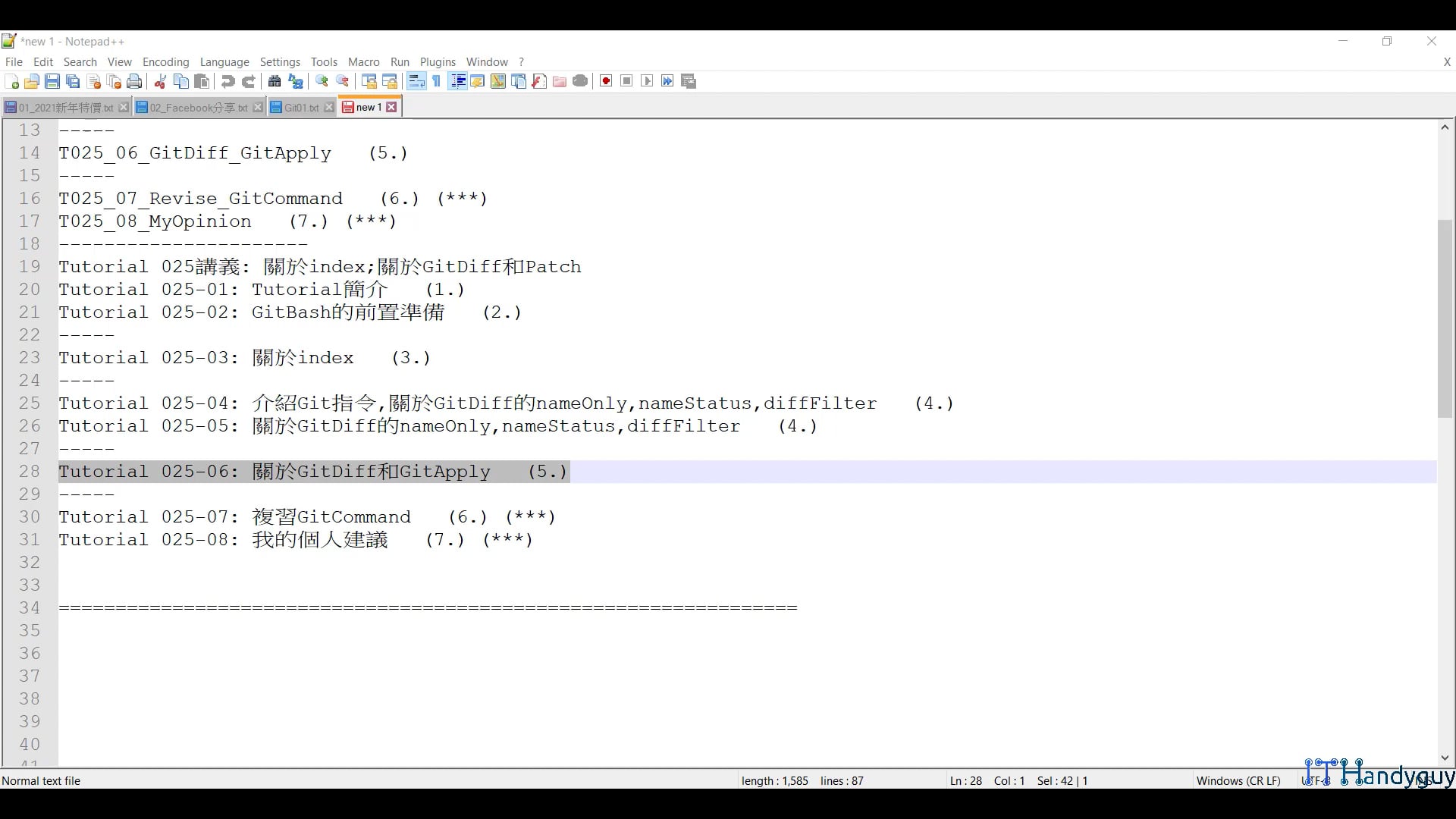Viewport: 1456px width, 819px height.
Task: Click line 28 in the line number margin
Action: coord(30,472)
